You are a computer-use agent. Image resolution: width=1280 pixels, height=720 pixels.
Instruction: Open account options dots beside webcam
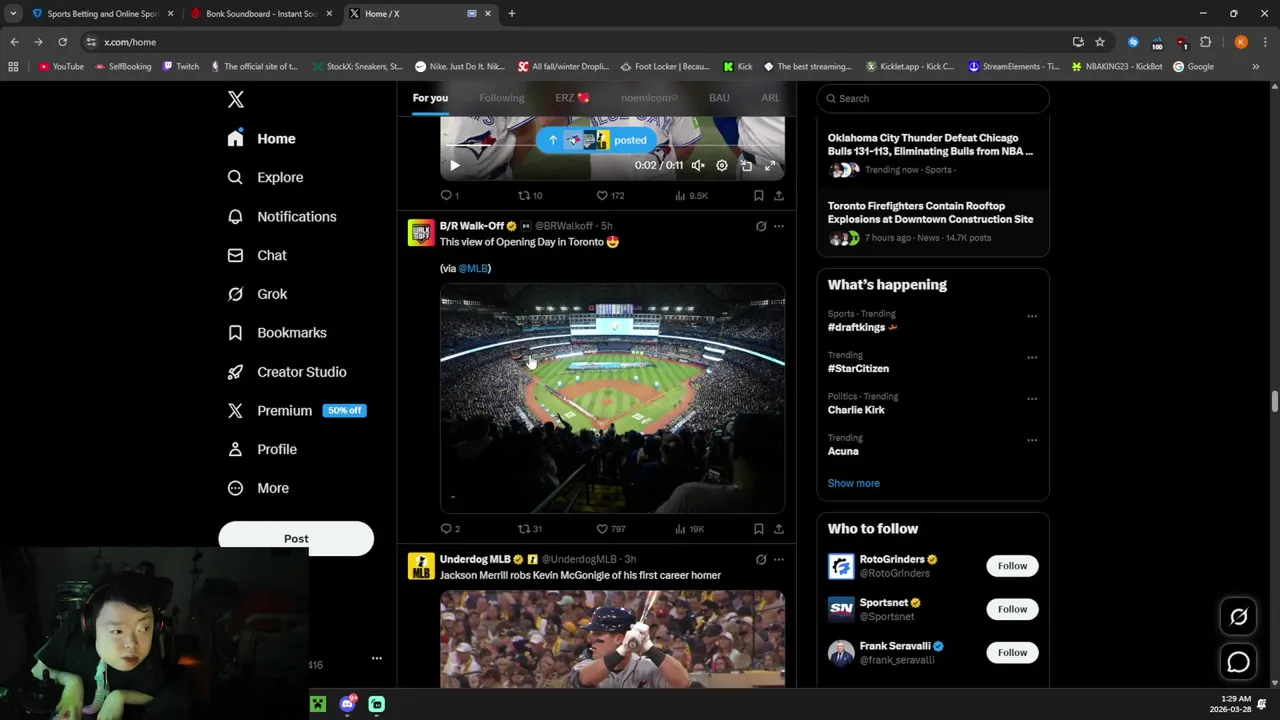tap(376, 658)
